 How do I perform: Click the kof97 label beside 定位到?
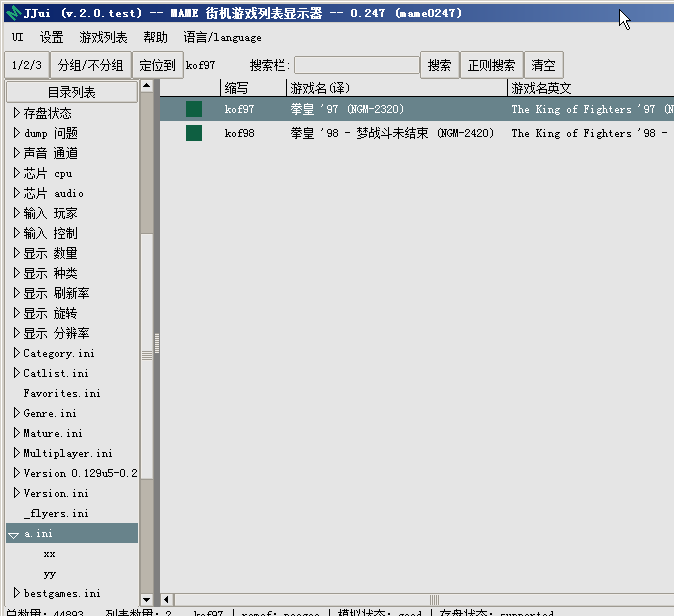[x=200, y=65]
